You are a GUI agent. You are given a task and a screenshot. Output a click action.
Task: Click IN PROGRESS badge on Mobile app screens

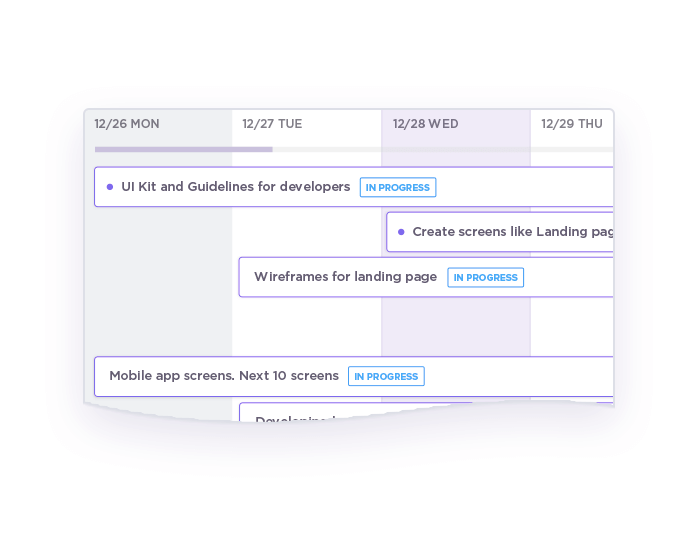[386, 376]
